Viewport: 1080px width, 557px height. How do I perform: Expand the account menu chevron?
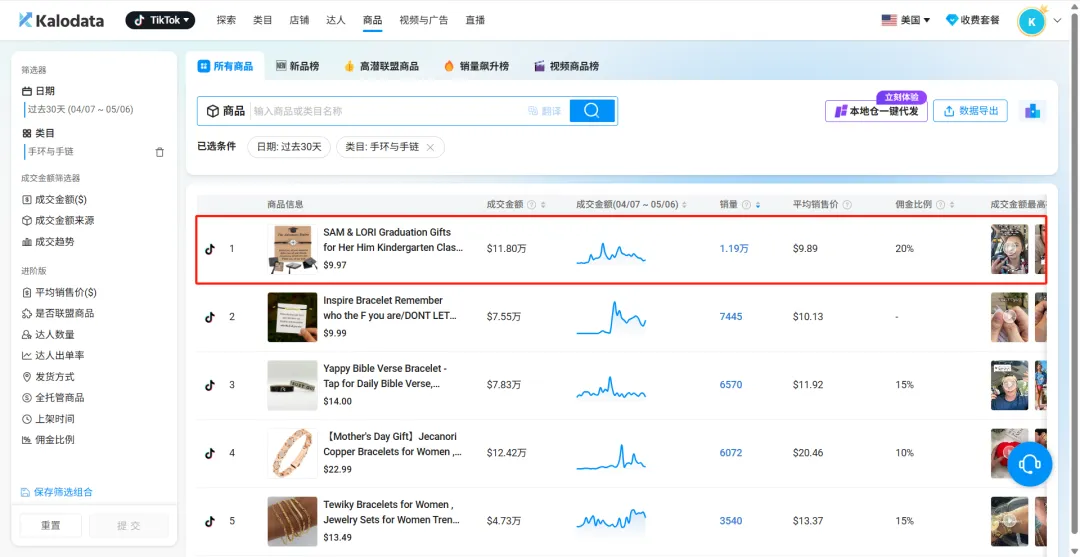click(1058, 21)
